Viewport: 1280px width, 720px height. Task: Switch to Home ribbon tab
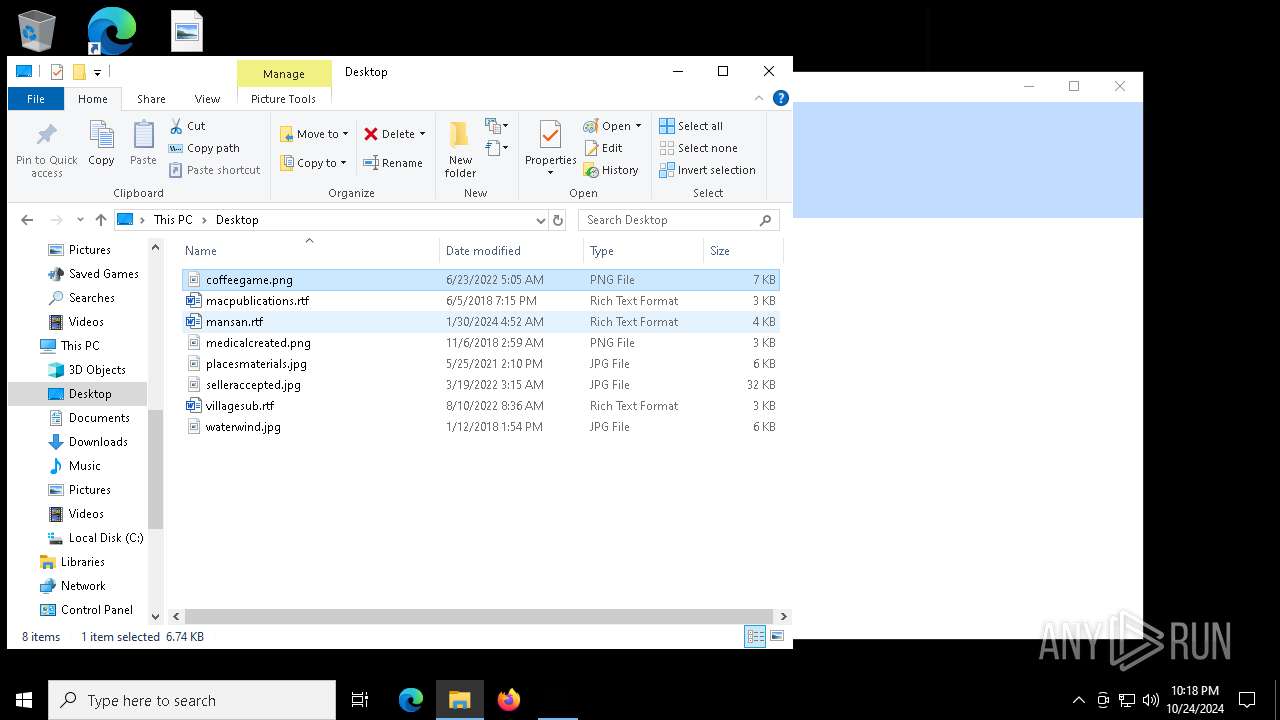coord(93,99)
